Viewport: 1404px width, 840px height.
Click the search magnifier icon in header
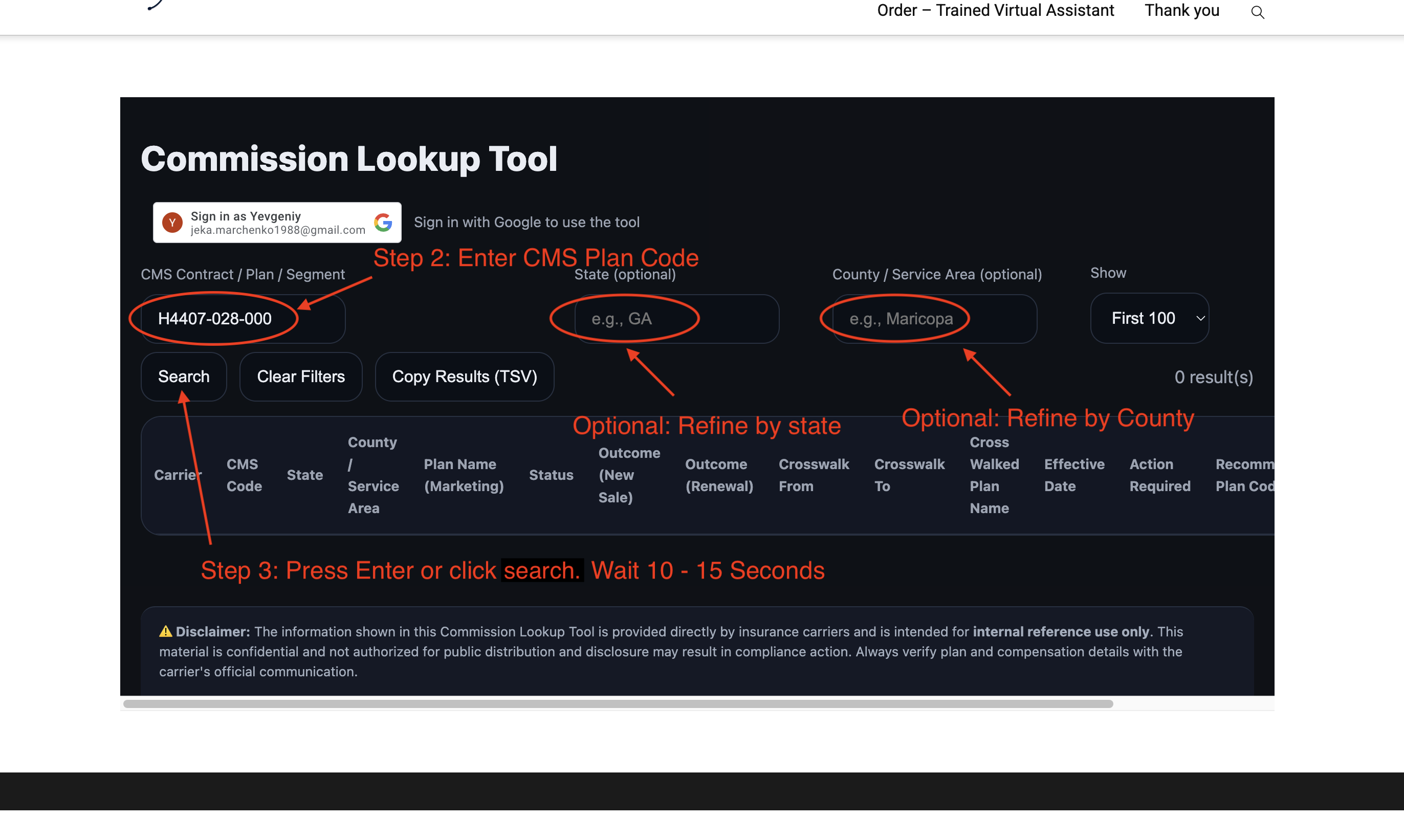coord(1257,12)
